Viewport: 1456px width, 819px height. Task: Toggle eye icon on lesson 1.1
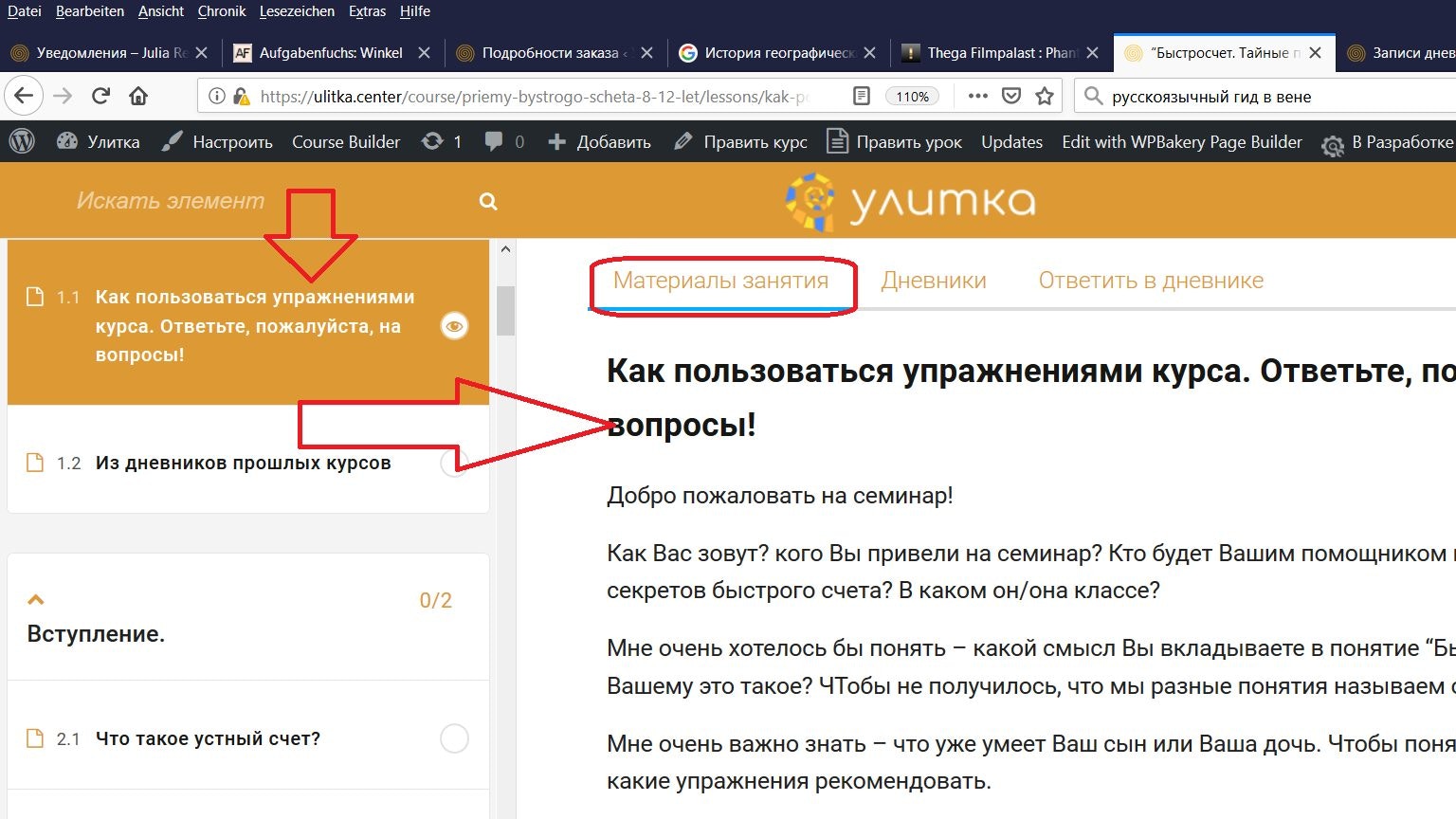[454, 326]
